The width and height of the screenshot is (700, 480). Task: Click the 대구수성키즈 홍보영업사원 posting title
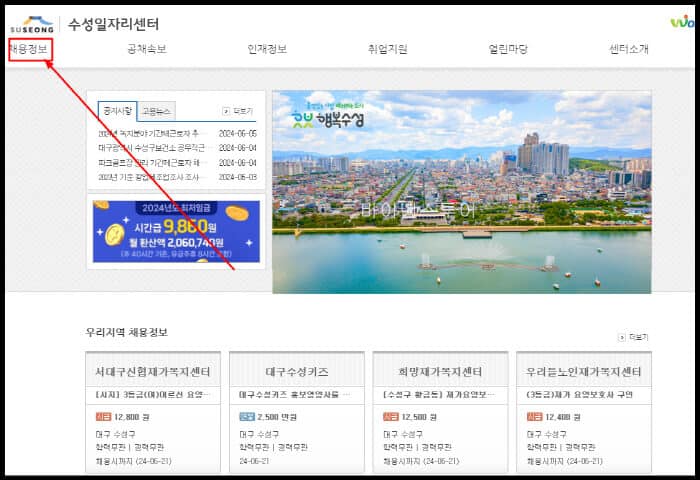coord(295,395)
